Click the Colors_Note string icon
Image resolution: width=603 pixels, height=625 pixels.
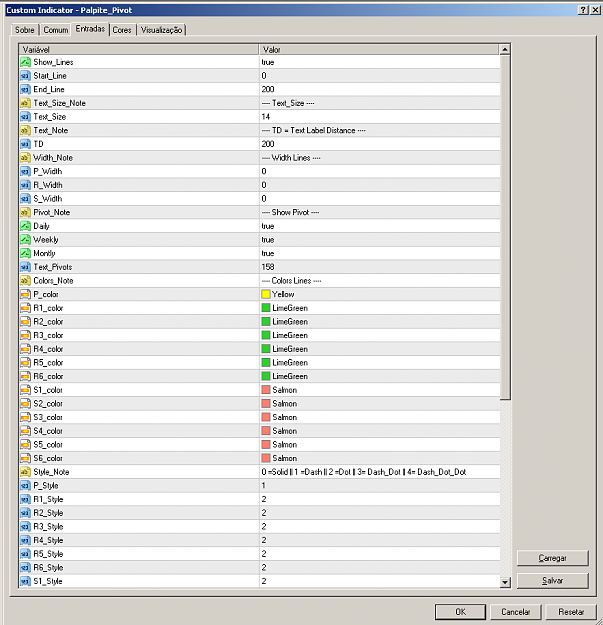[26, 281]
